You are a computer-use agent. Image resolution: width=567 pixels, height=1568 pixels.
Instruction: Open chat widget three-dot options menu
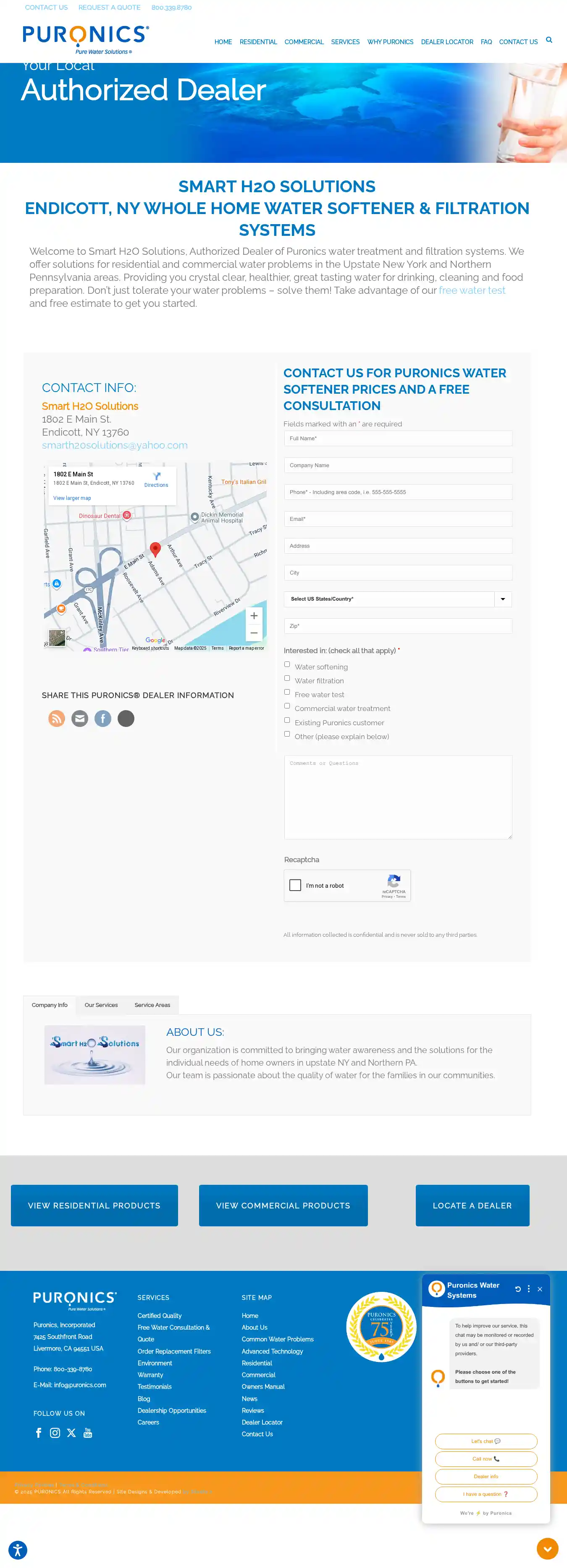[x=529, y=1288]
